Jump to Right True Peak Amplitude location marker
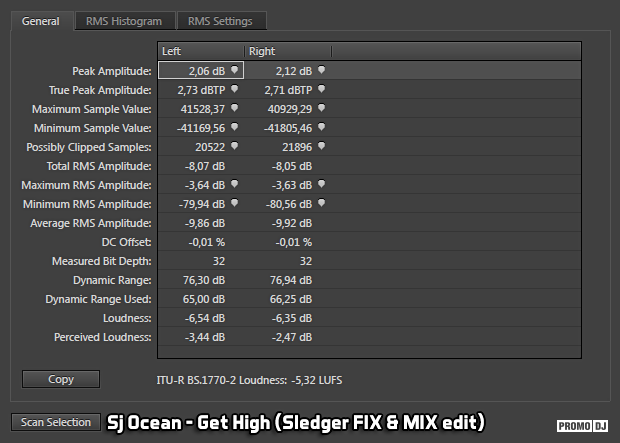The width and height of the screenshot is (620, 443). point(321,89)
